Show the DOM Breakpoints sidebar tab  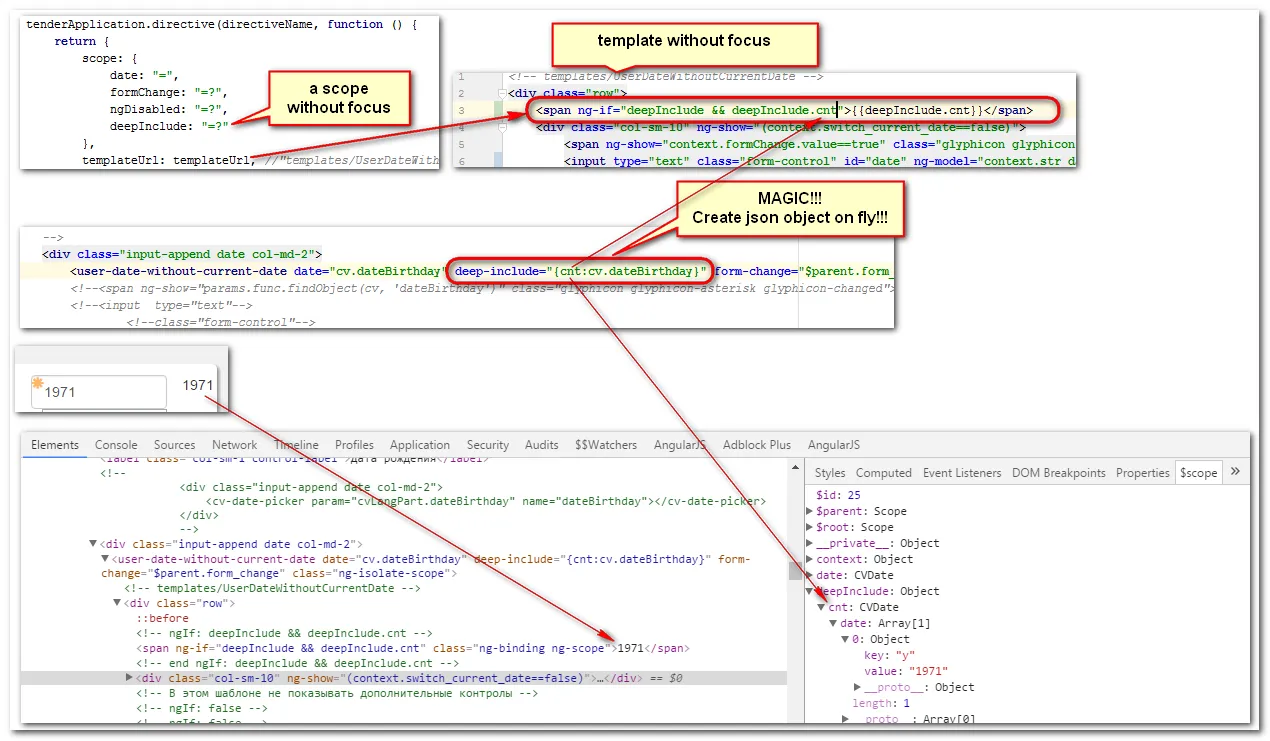[1059, 473]
